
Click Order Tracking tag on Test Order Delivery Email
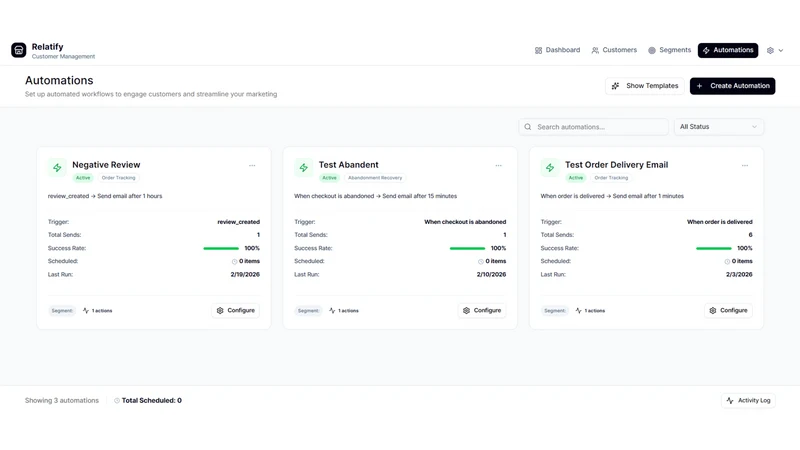coord(611,178)
